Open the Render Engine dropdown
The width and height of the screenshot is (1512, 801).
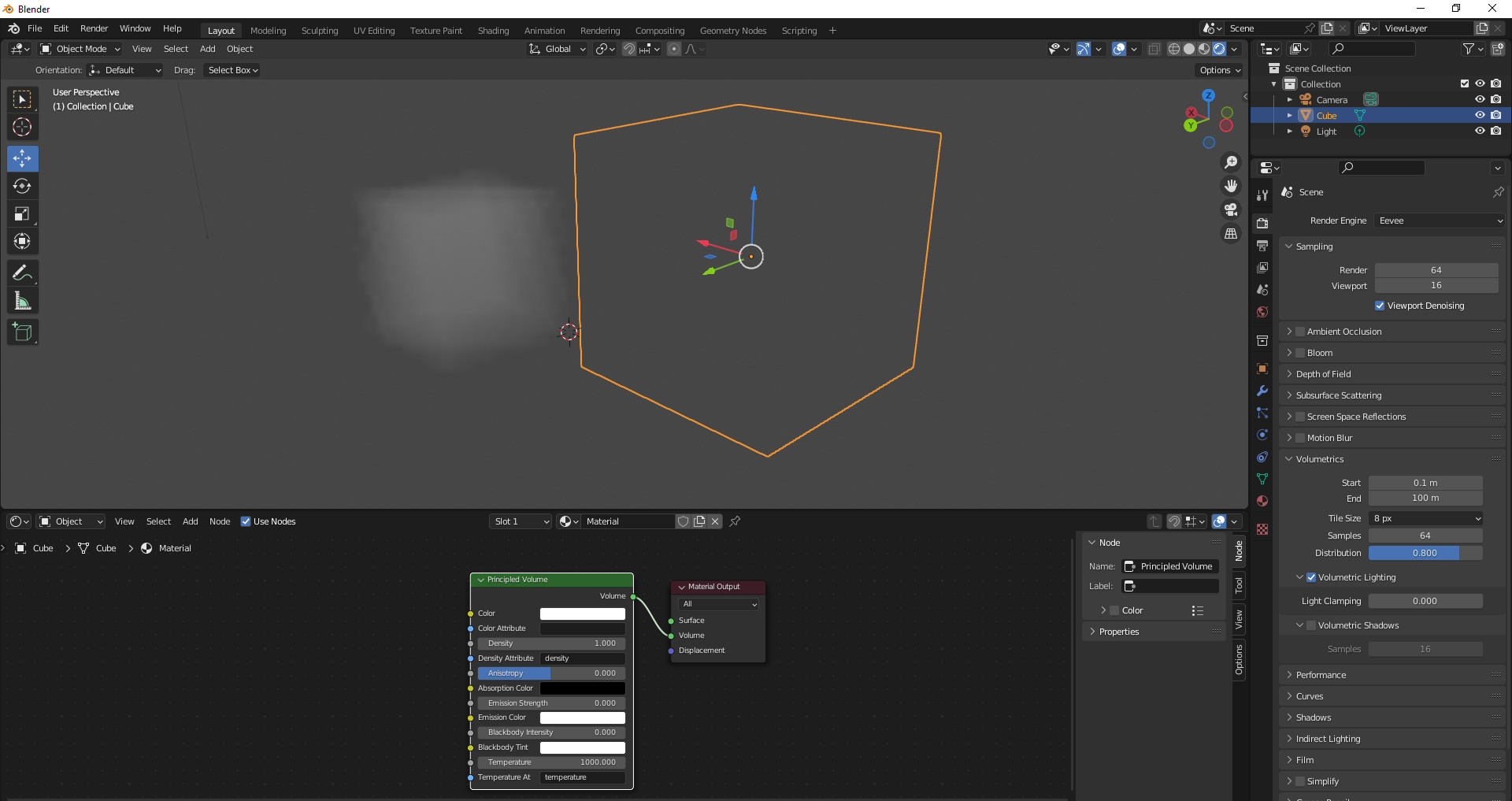[1440, 221]
